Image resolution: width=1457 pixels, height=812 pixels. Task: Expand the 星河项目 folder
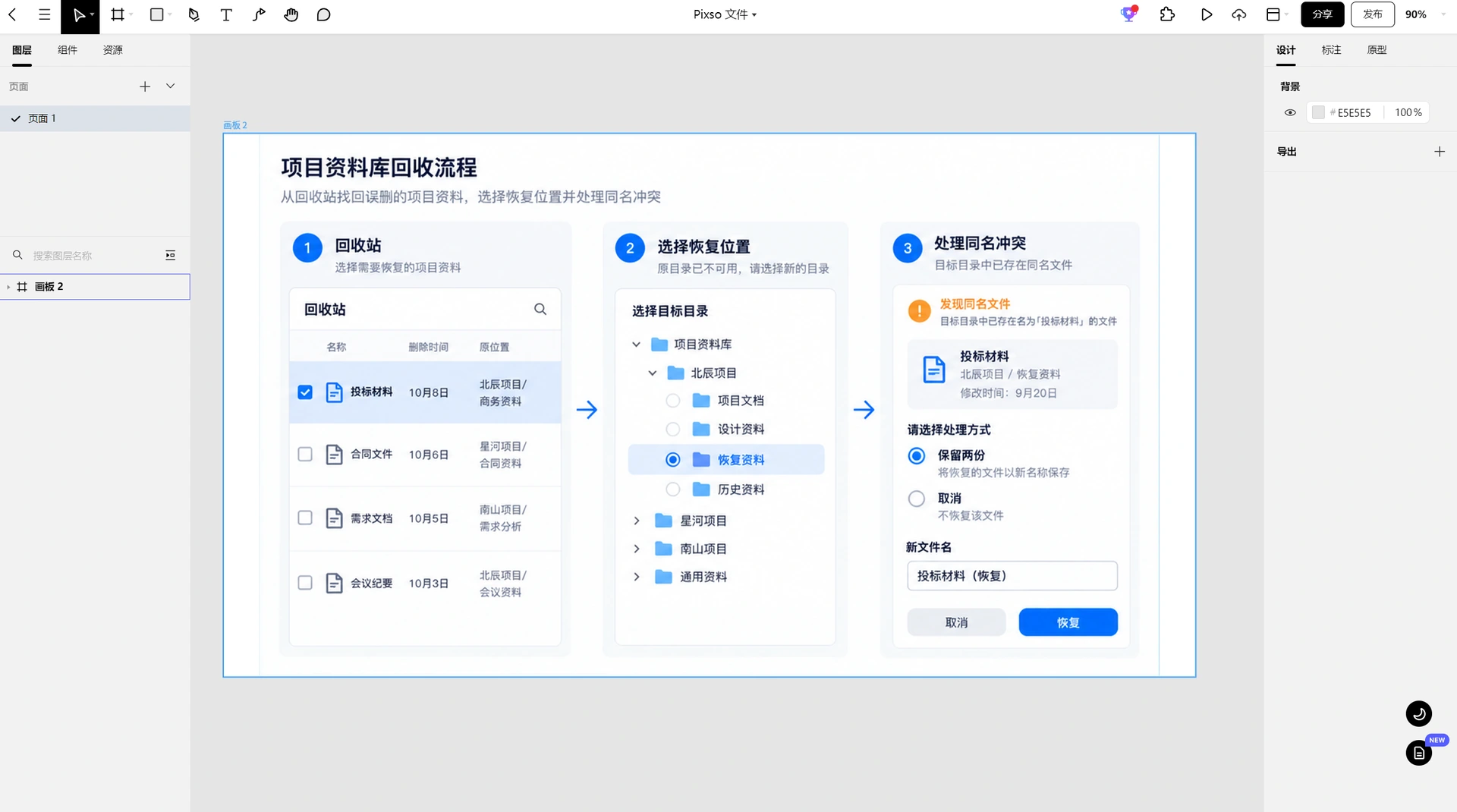637,521
